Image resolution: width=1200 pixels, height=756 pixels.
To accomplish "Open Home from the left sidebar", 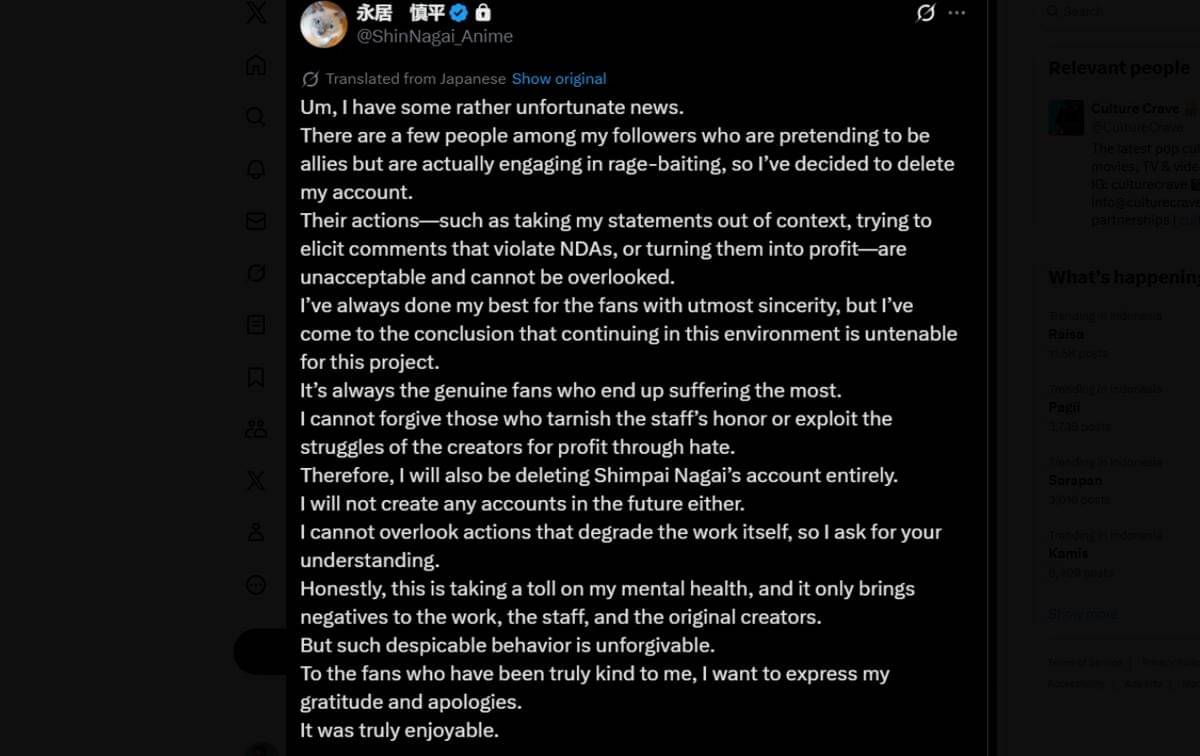I will (256, 65).
